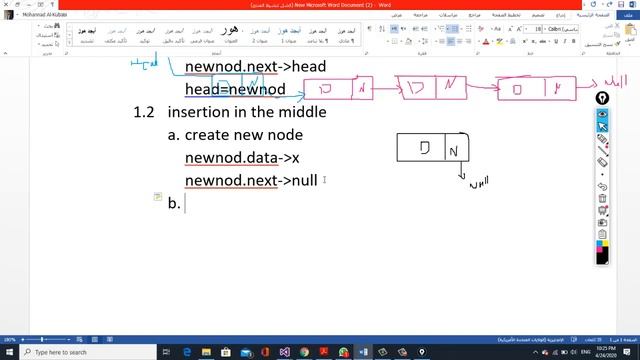The image size is (640, 360).
Task: Toggle italic formatting
Action: [564, 42]
